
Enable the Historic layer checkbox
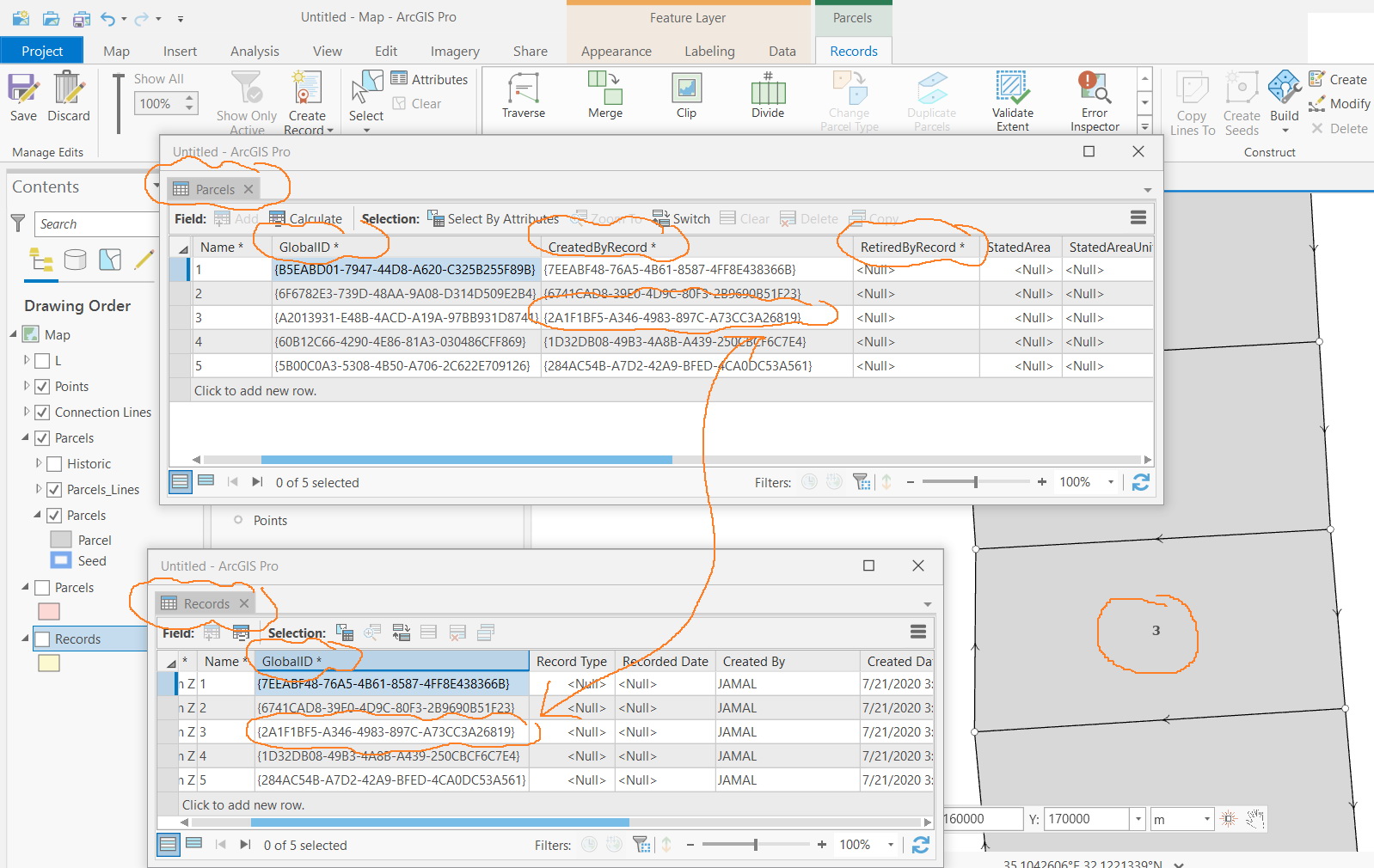pos(54,464)
